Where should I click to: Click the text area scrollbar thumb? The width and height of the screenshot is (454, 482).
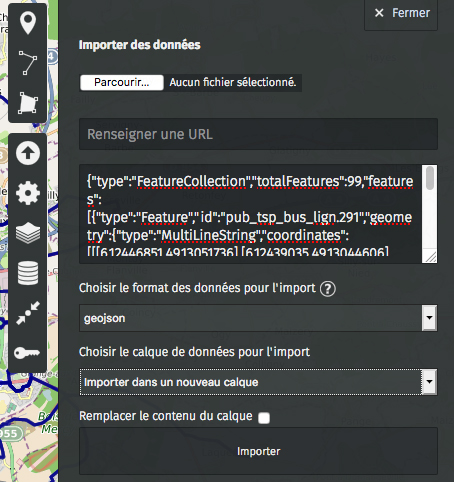coord(430,178)
